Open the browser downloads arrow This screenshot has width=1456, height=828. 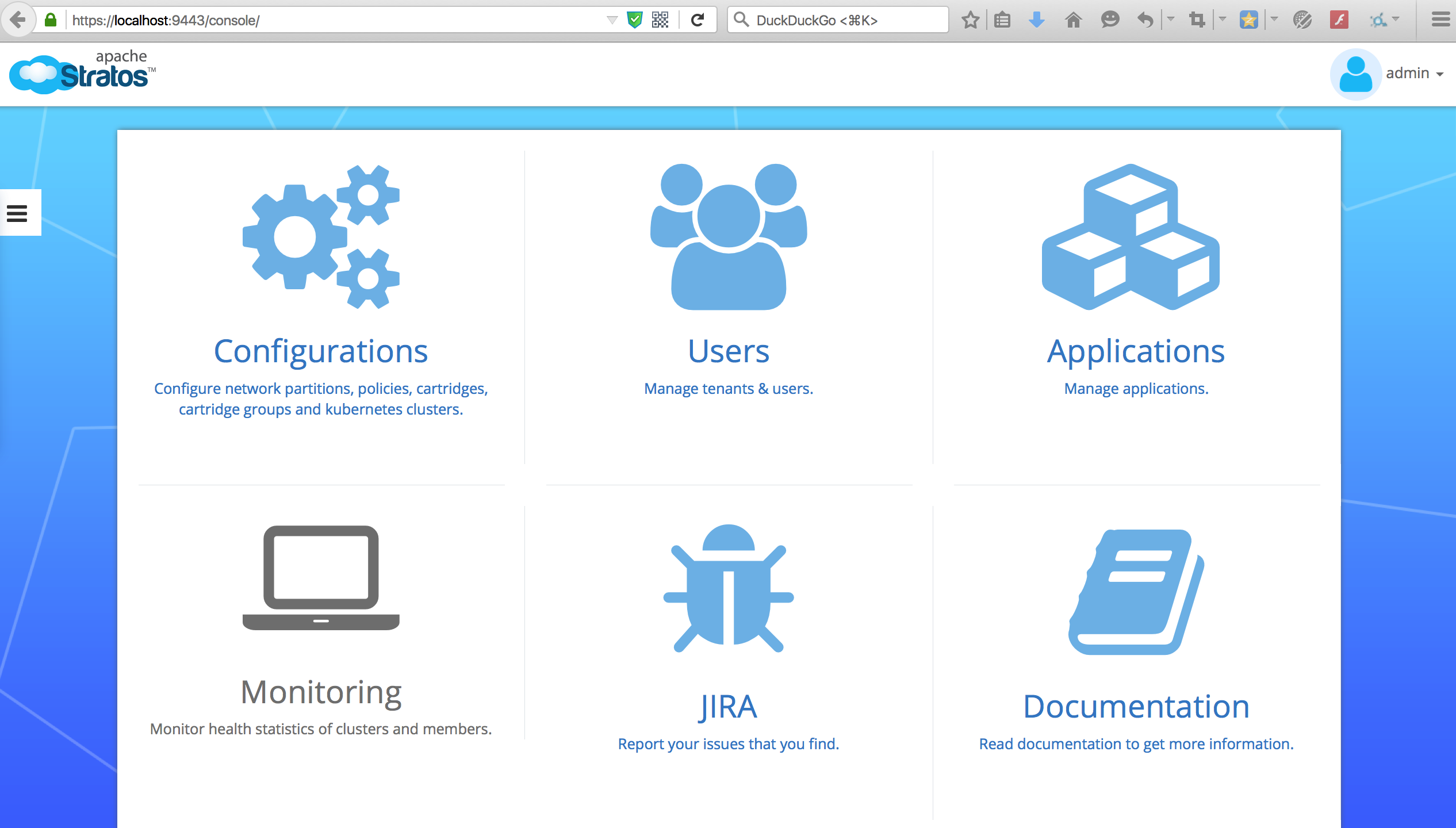(1036, 21)
